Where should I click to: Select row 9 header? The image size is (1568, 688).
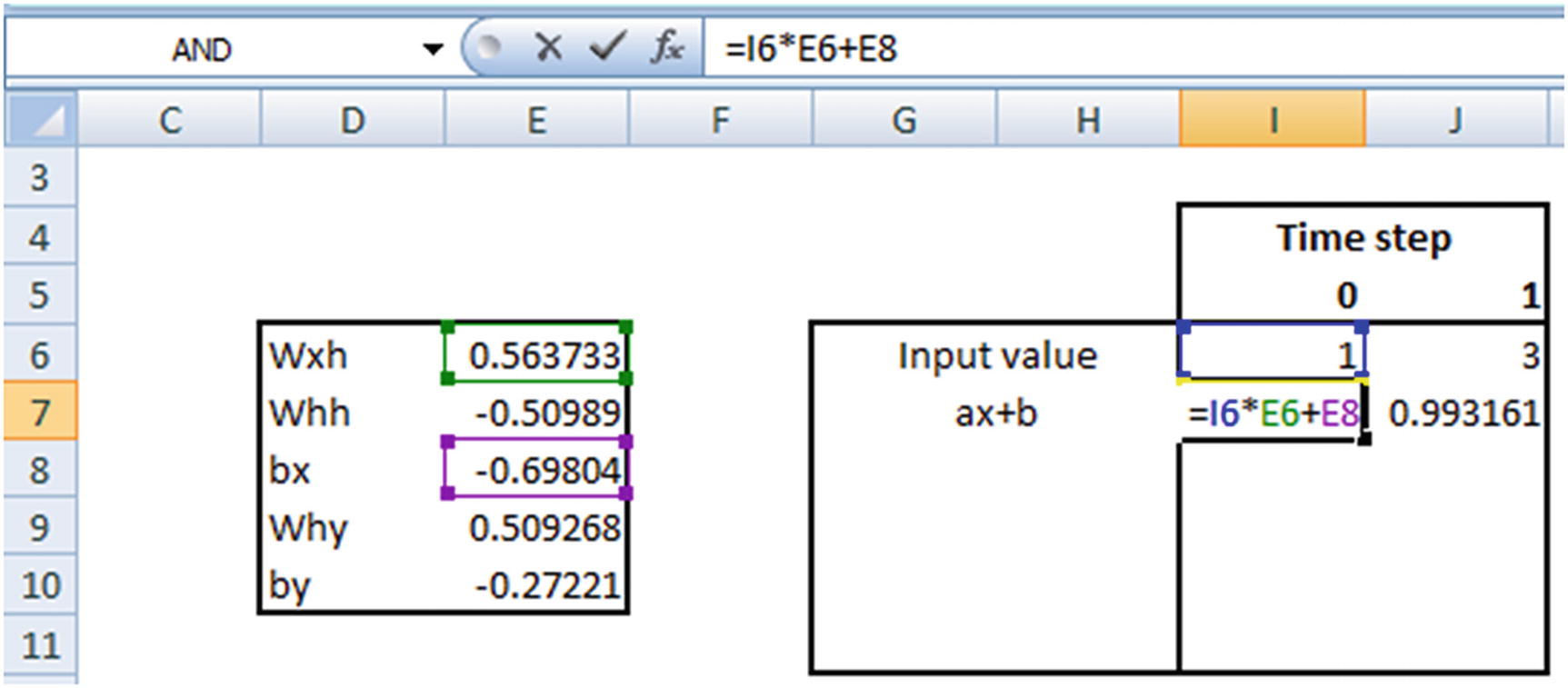(40, 527)
